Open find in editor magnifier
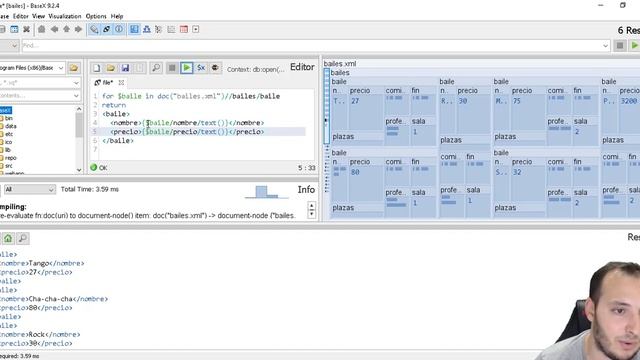 156,68
